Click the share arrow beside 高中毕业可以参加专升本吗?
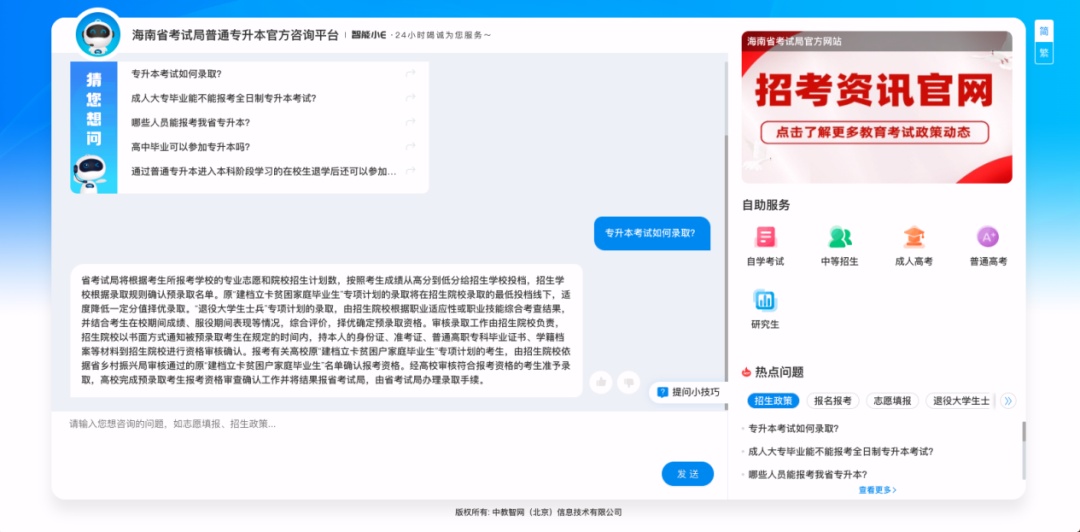 (411, 146)
